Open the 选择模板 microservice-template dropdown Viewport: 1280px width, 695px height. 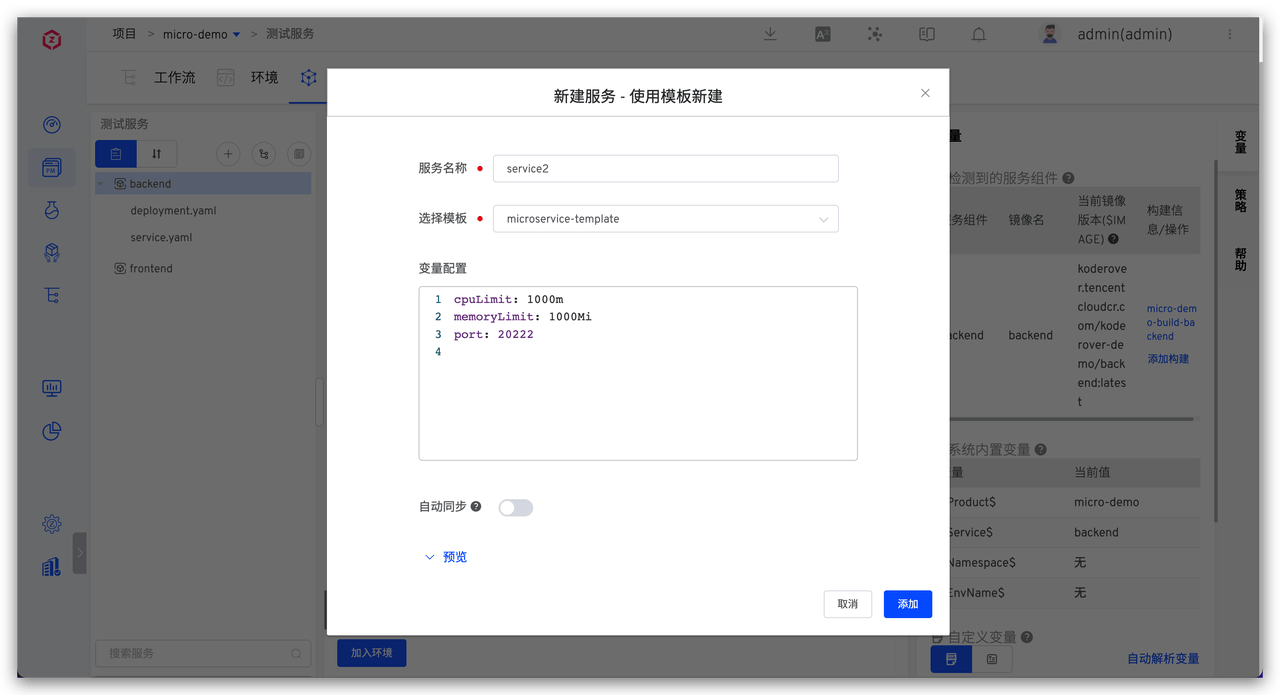665,219
